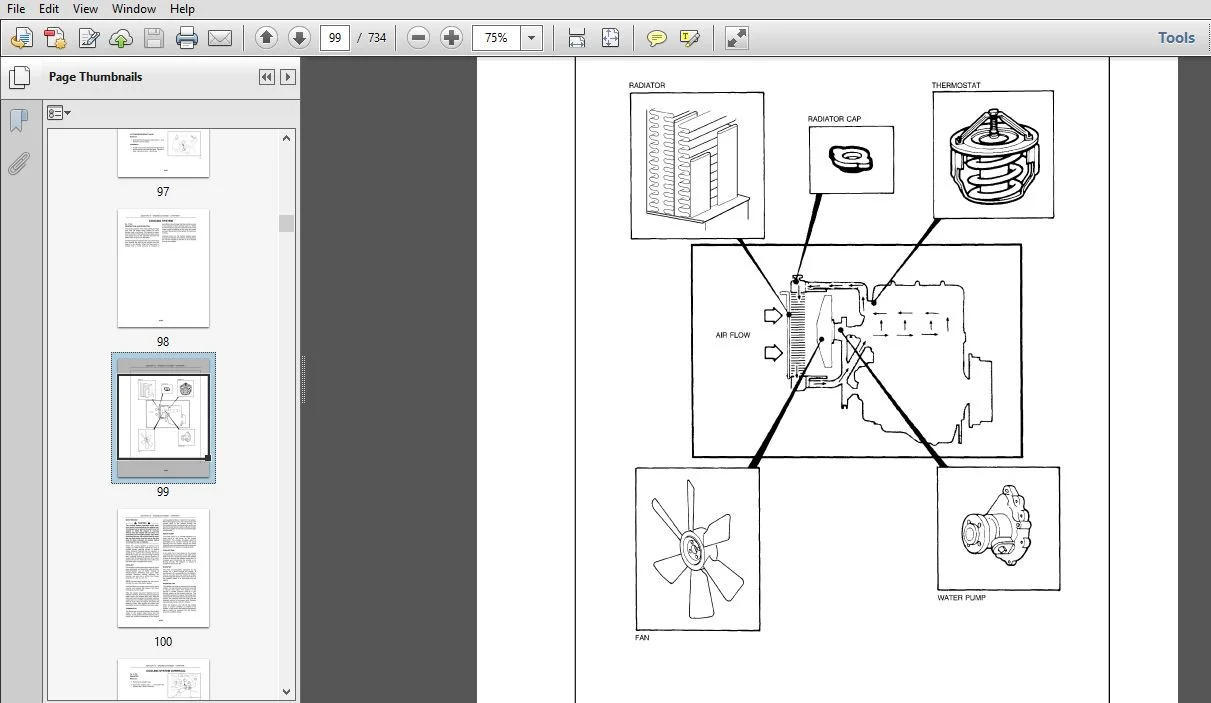Viewport: 1211px width, 703px height.
Task: Click the Create PDF icon
Action: click(x=55, y=38)
